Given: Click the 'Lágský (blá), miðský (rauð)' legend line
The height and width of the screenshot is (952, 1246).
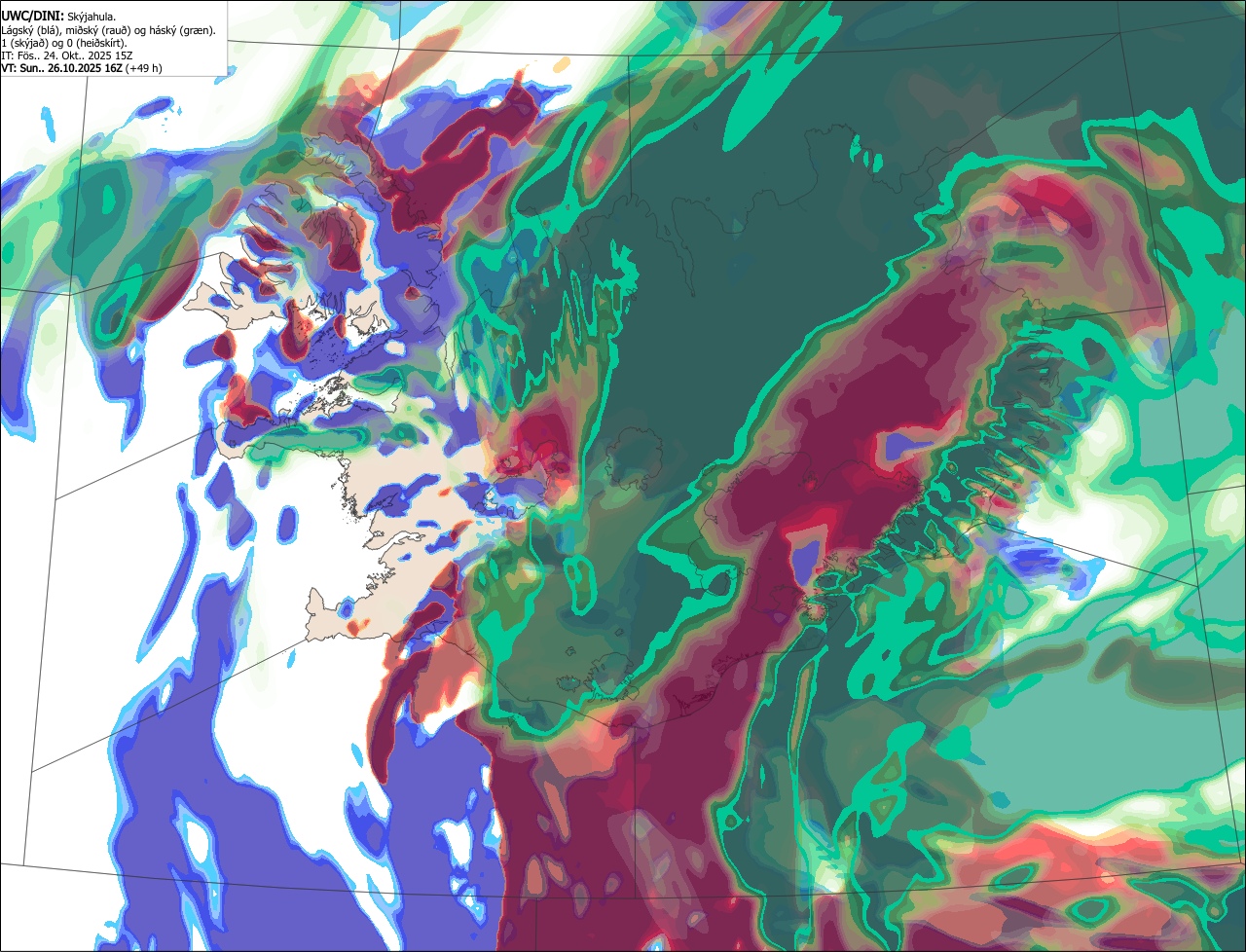Looking at the screenshot, I should [x=108, y=30].
